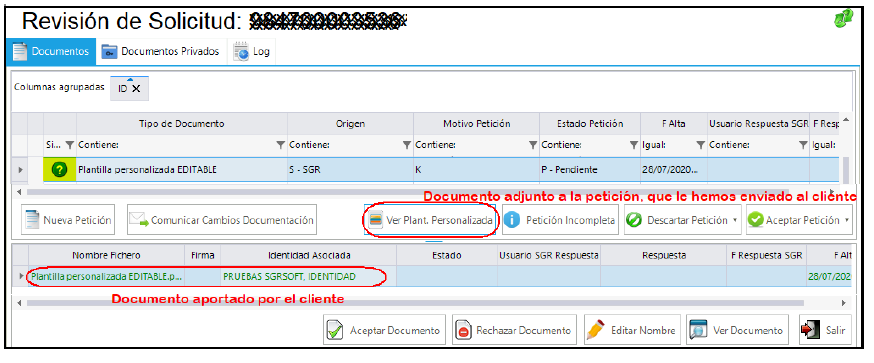
Task: Click the green question mark status icon
Action: coord(60,170)
